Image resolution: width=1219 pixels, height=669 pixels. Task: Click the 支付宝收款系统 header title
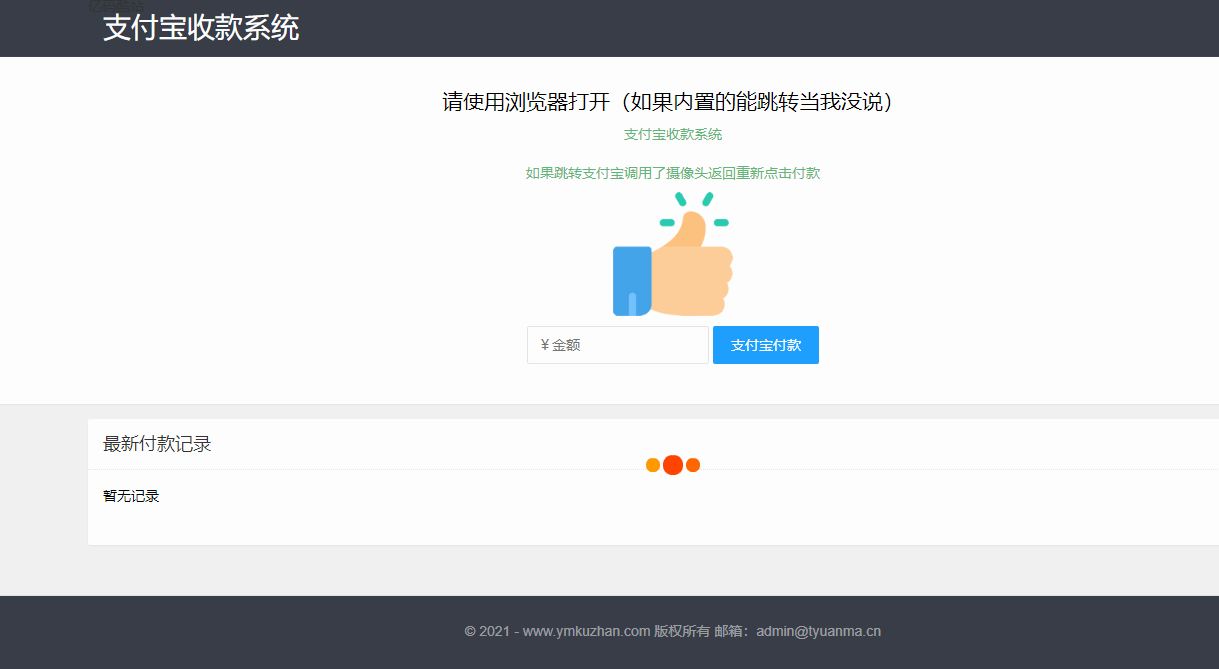tap(201, 28)
